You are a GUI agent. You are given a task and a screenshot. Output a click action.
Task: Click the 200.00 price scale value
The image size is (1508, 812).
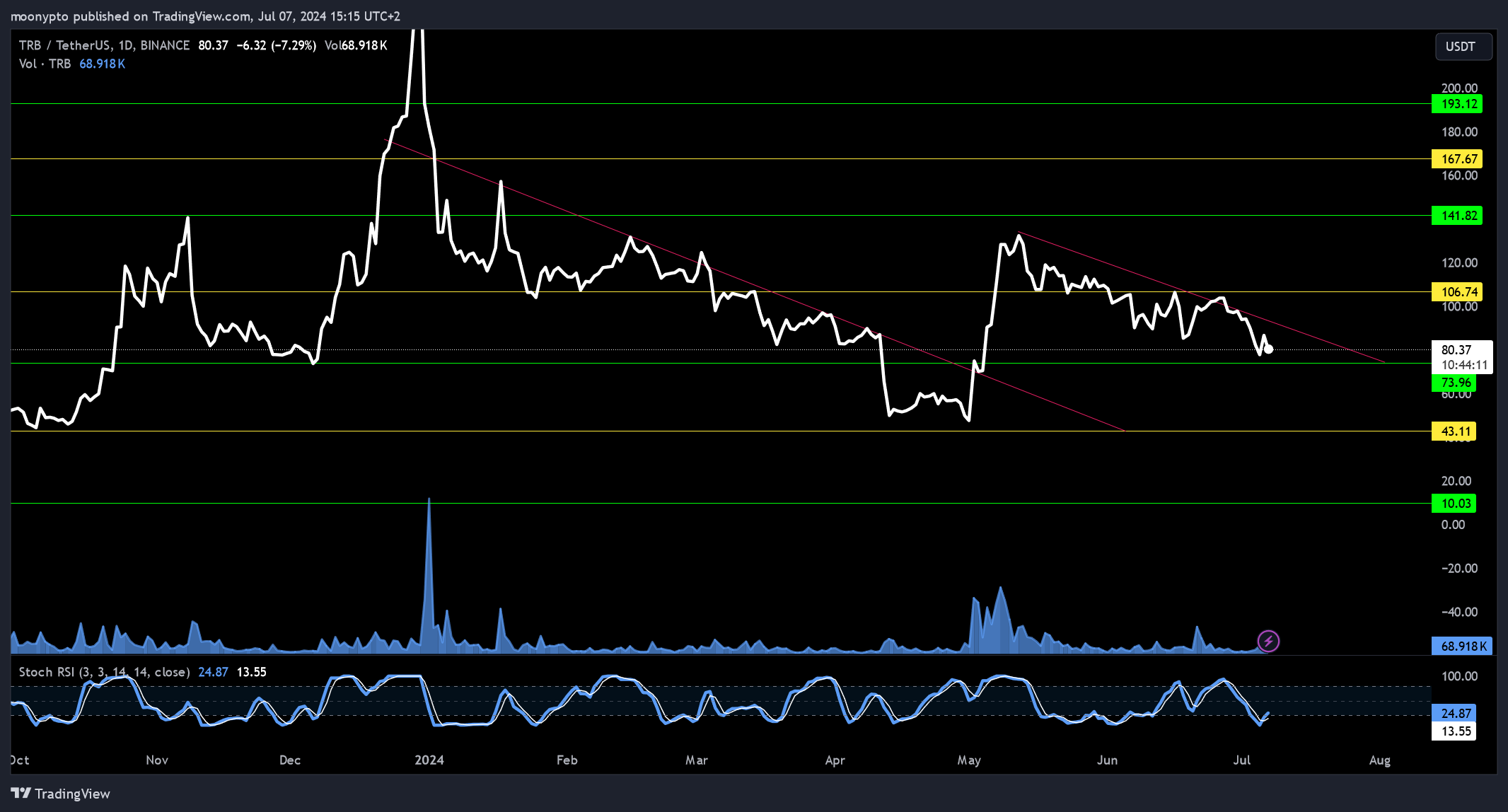[1459, 88]
